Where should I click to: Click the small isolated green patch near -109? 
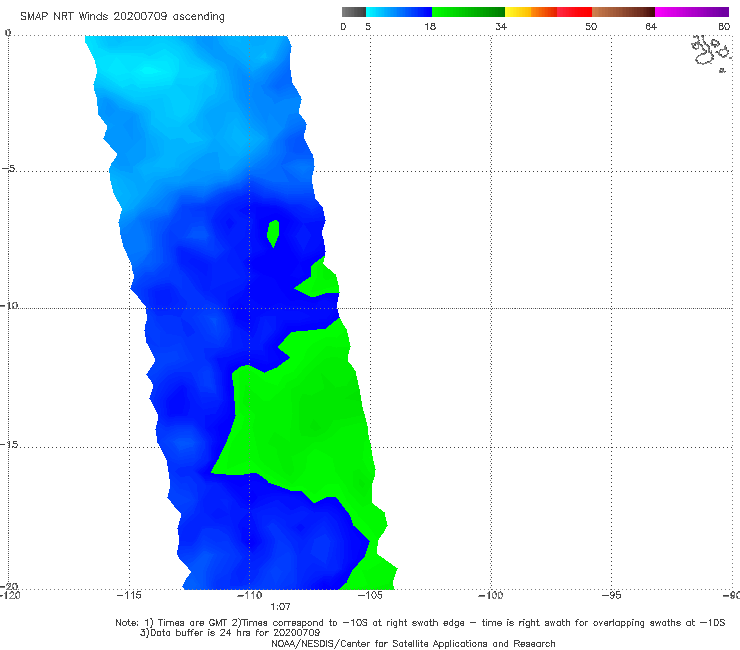coord(273,233)
